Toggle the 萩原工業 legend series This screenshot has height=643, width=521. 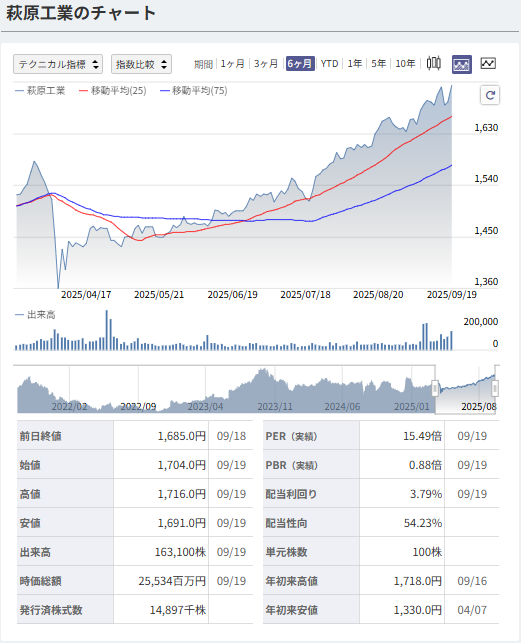tap(40, 91)
